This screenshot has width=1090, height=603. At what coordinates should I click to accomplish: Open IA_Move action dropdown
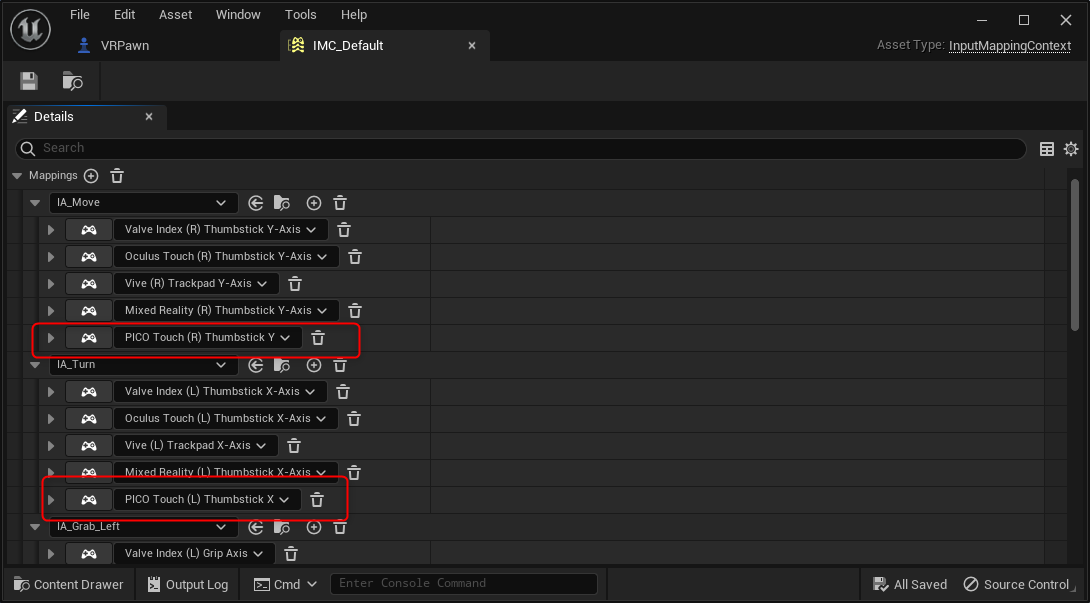point(143,202)
